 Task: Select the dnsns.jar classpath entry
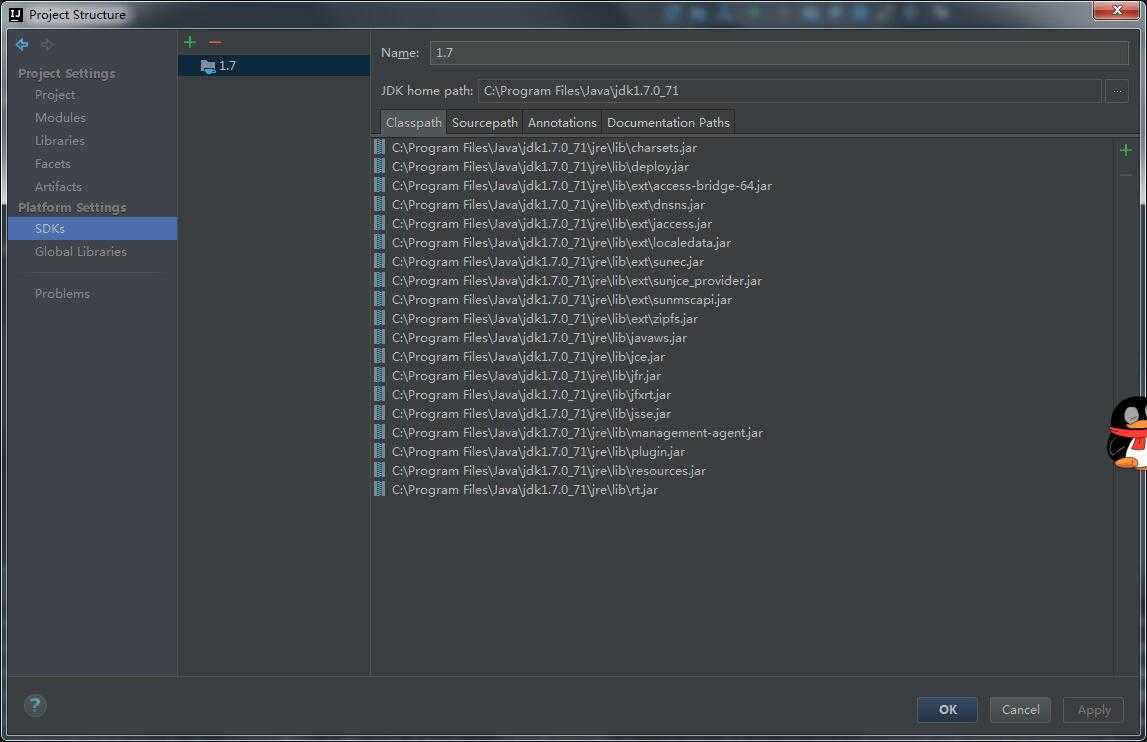click(548, 205)
